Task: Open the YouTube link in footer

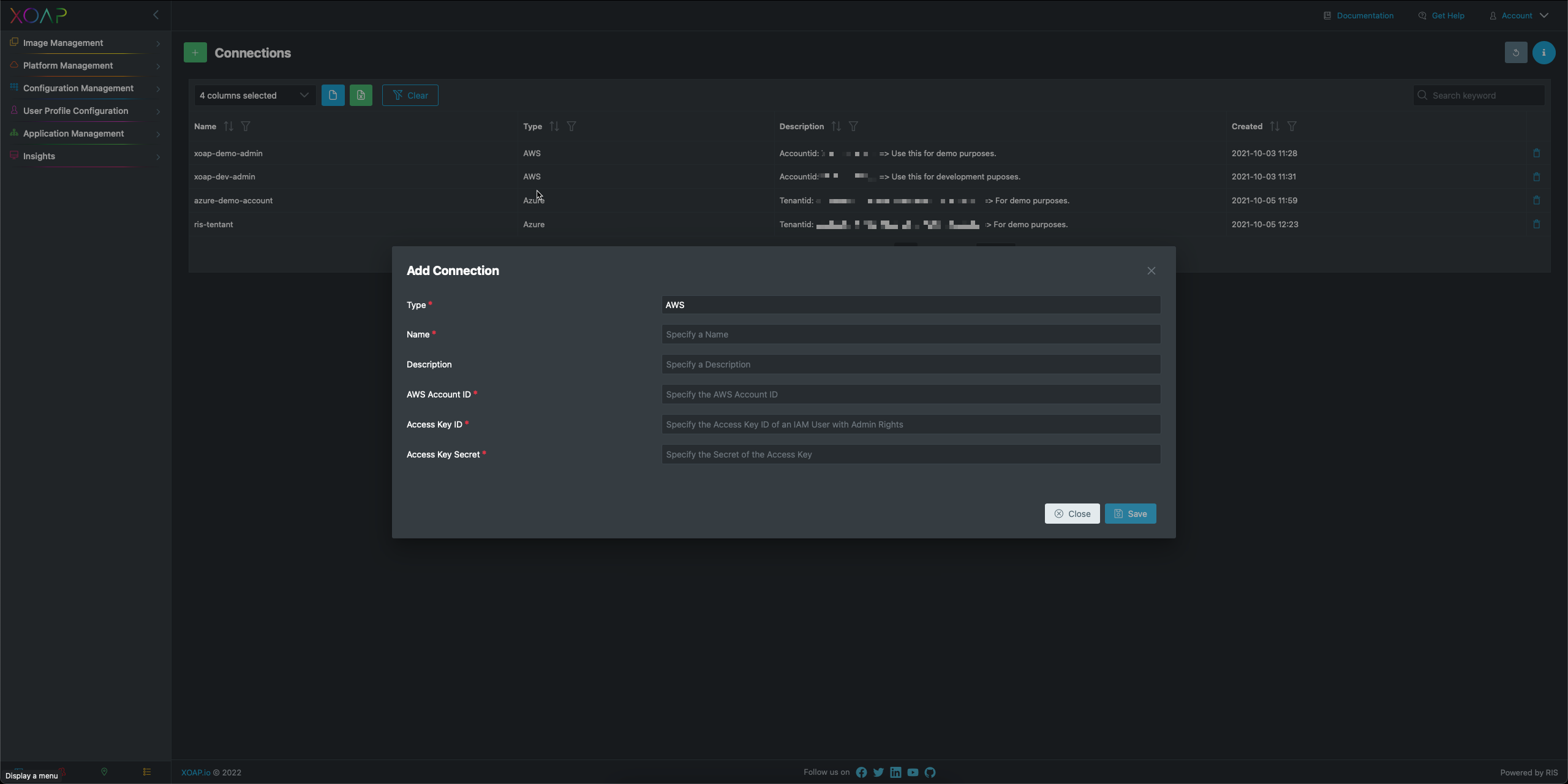Action: pos(913,772)
